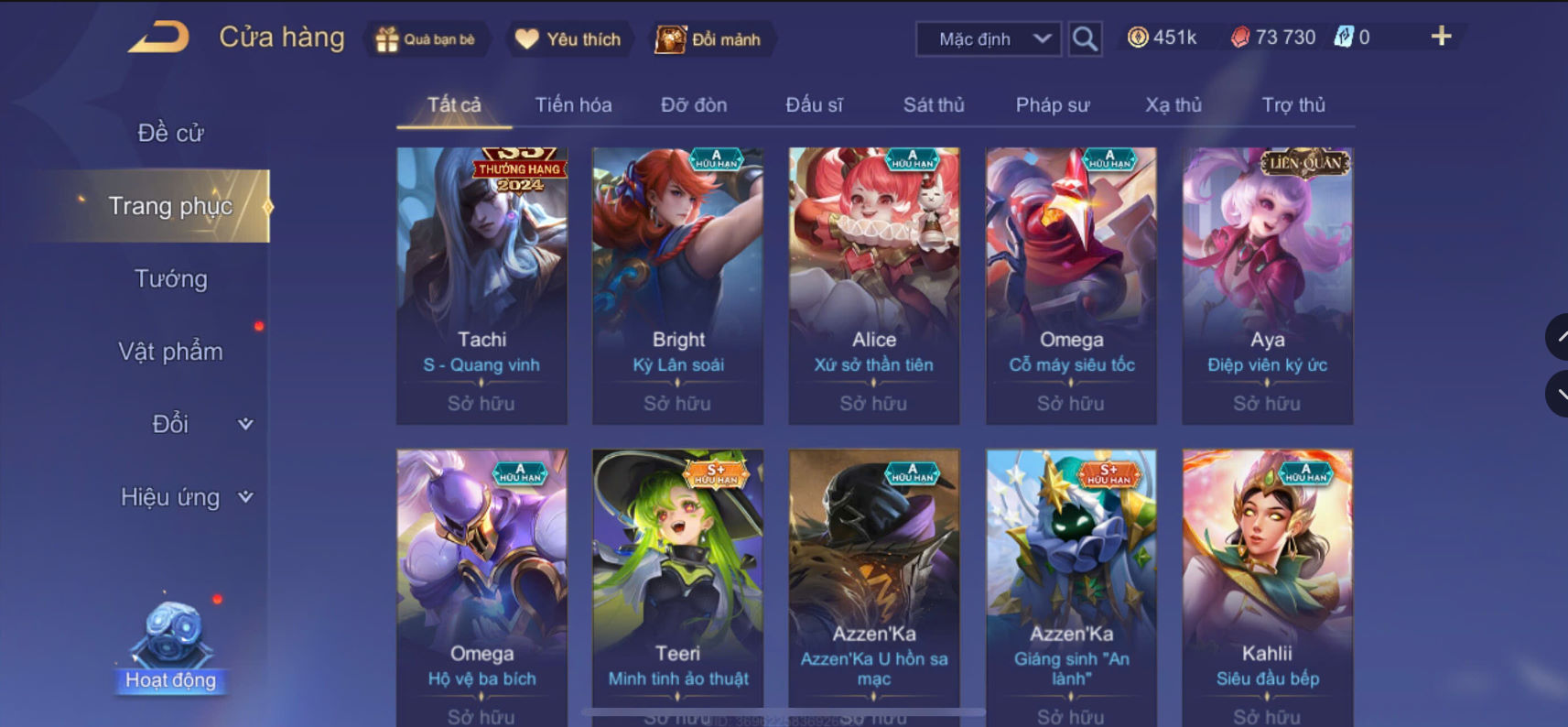Select the Tiến hóa tab

pos(573,105)
